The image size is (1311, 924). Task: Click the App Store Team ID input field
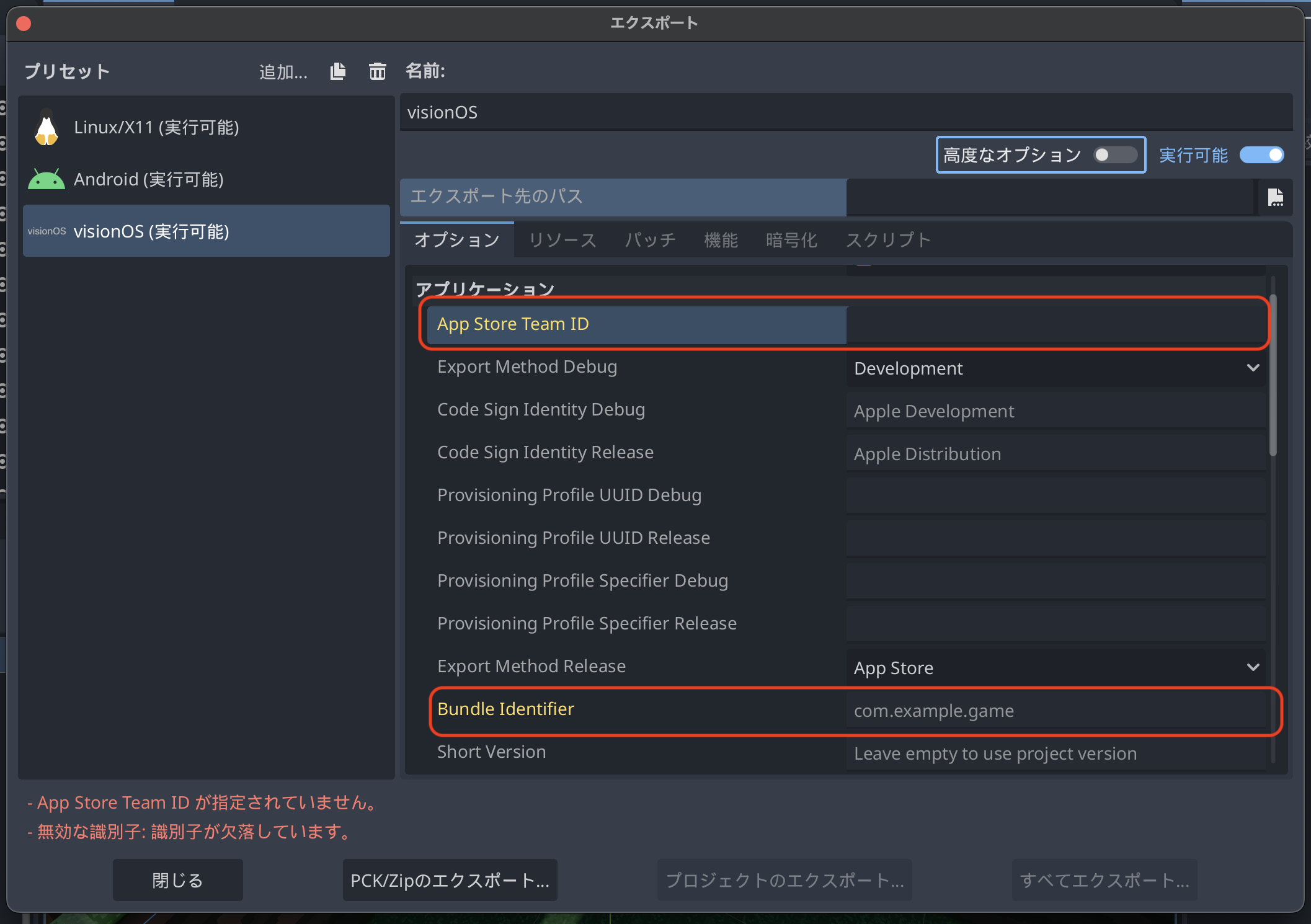click(x=1055, y=324)
